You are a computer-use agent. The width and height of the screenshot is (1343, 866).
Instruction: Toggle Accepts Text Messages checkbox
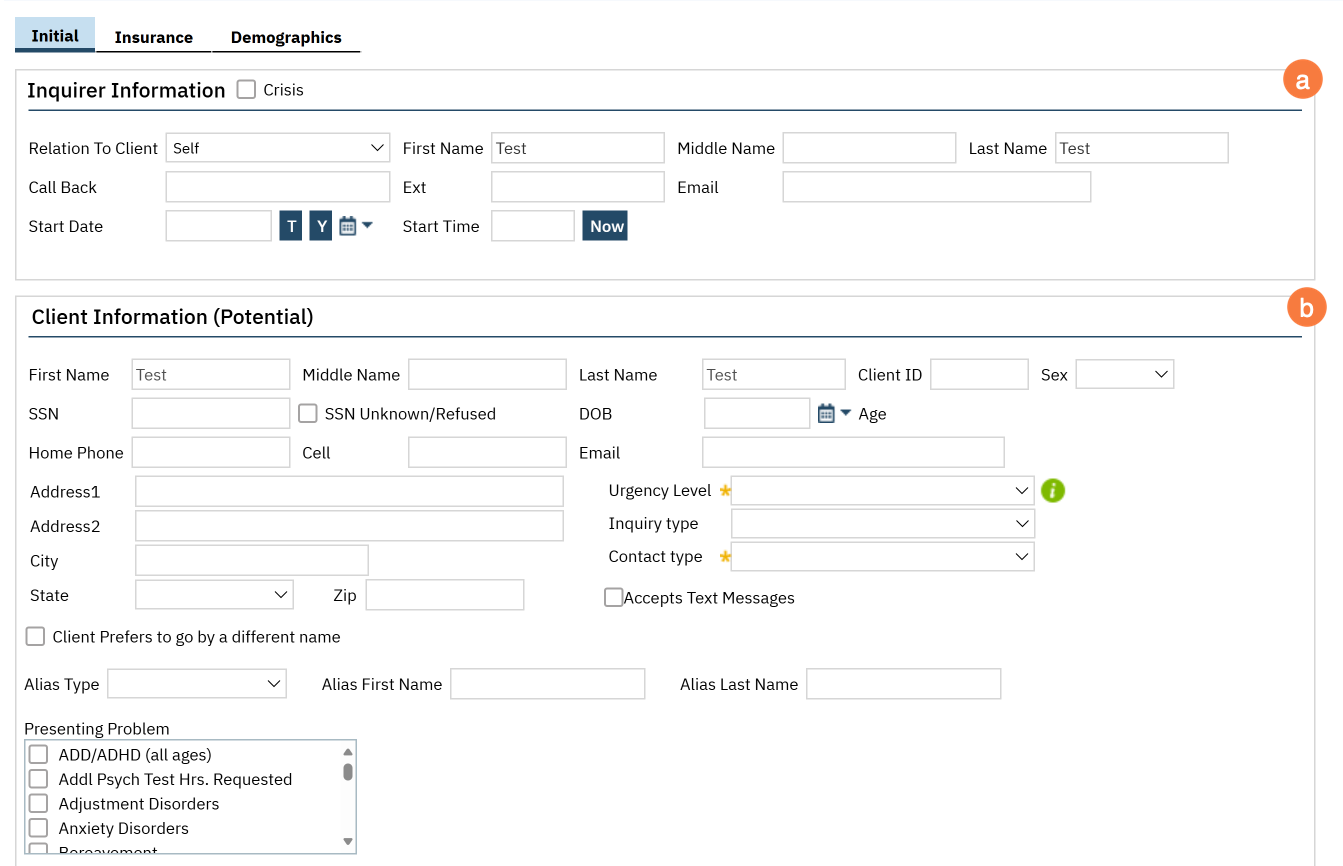(x=613, y=598)
